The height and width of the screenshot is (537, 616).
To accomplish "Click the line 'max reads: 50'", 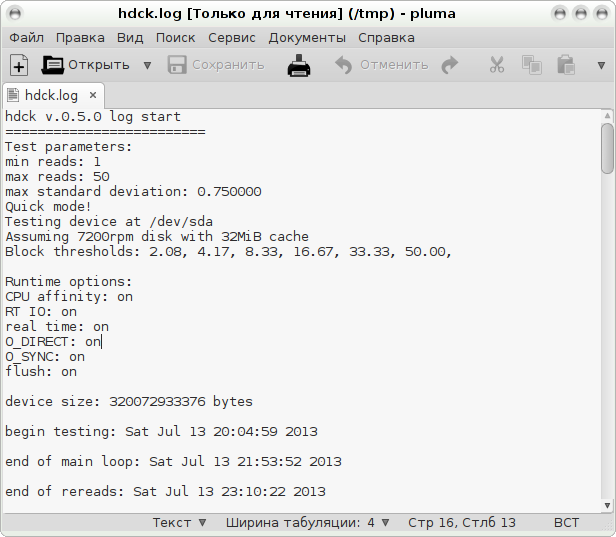I will click(x=57, y=177).
